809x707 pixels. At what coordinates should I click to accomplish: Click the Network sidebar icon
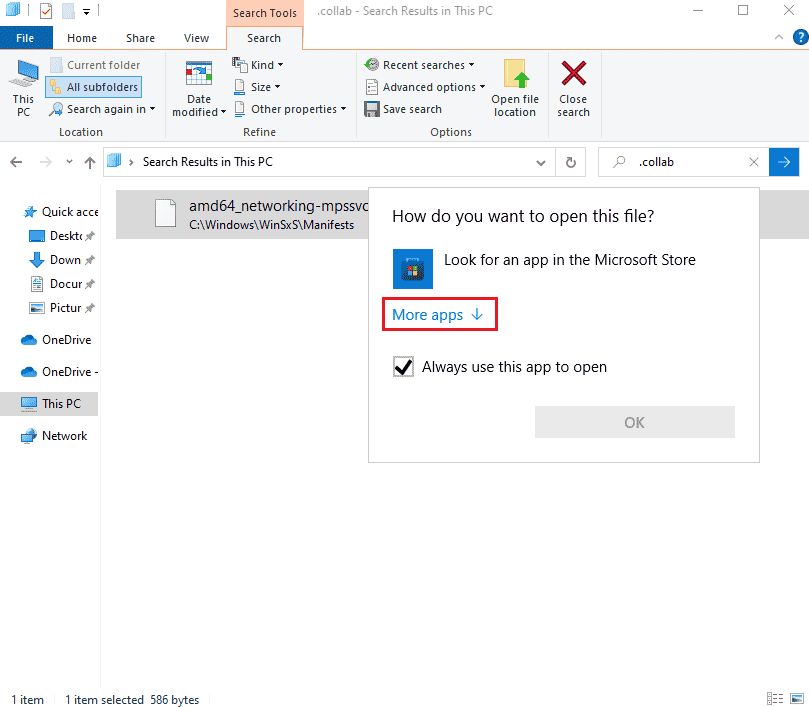tap(28, 436)
